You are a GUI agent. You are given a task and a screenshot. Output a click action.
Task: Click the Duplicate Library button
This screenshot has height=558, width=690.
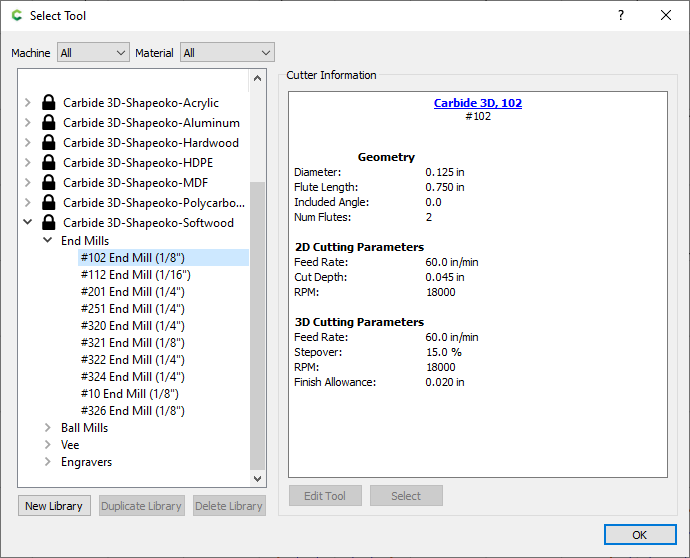coord(142,506)
